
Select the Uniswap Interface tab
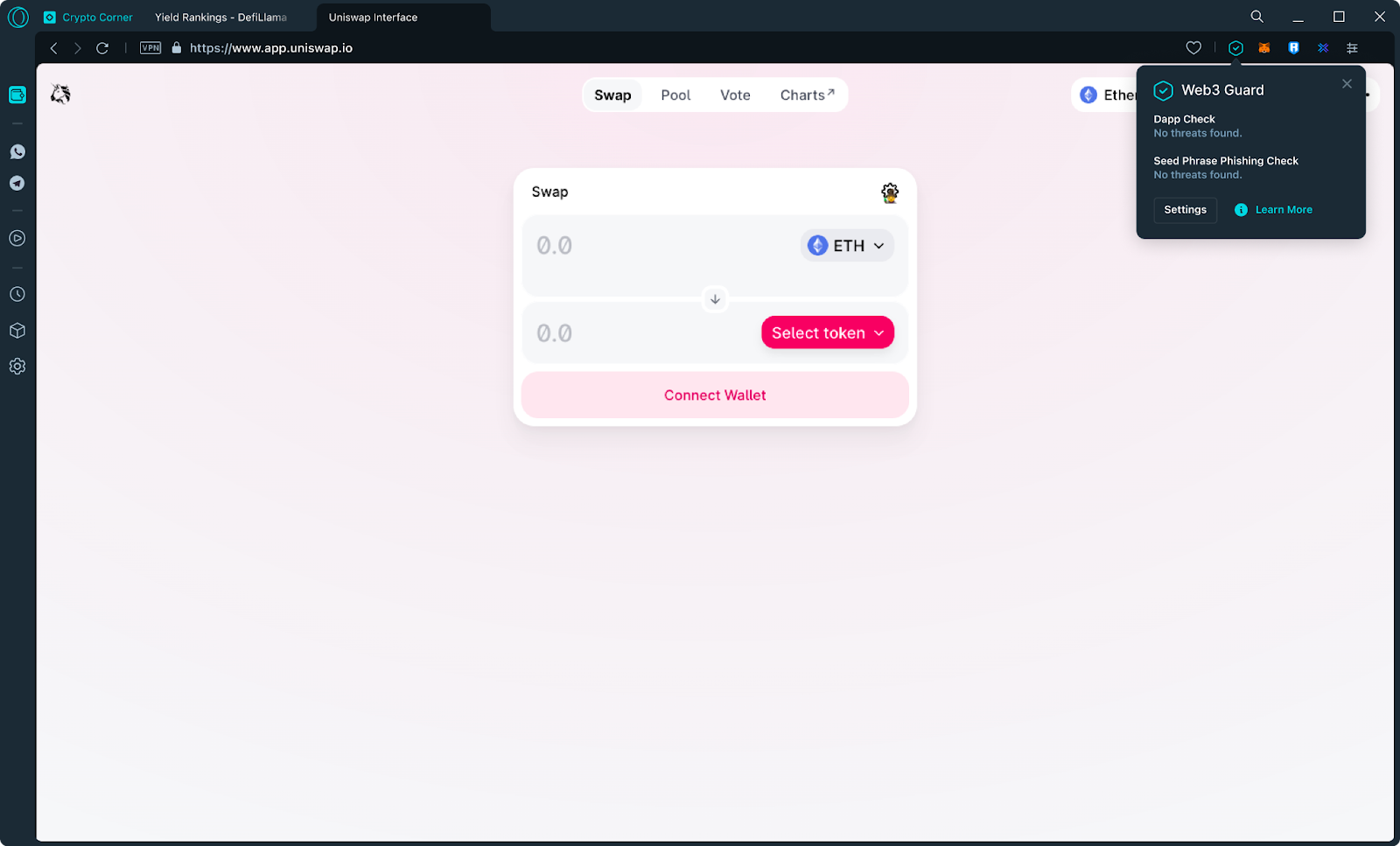[403, 17]
